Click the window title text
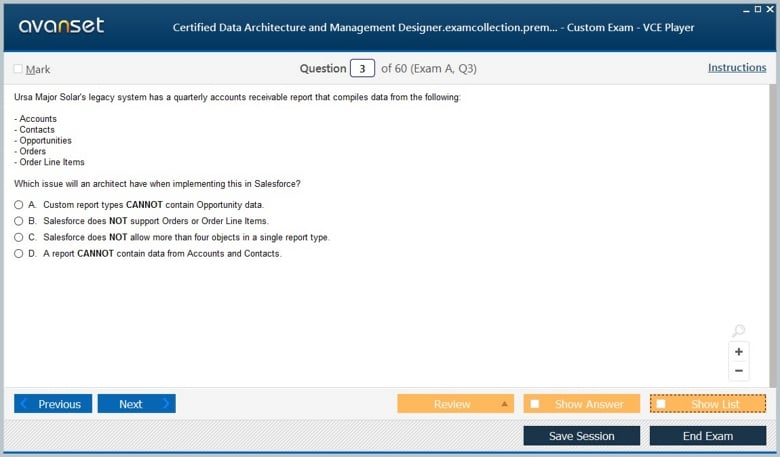780x457 pixels. coord(433,28)
